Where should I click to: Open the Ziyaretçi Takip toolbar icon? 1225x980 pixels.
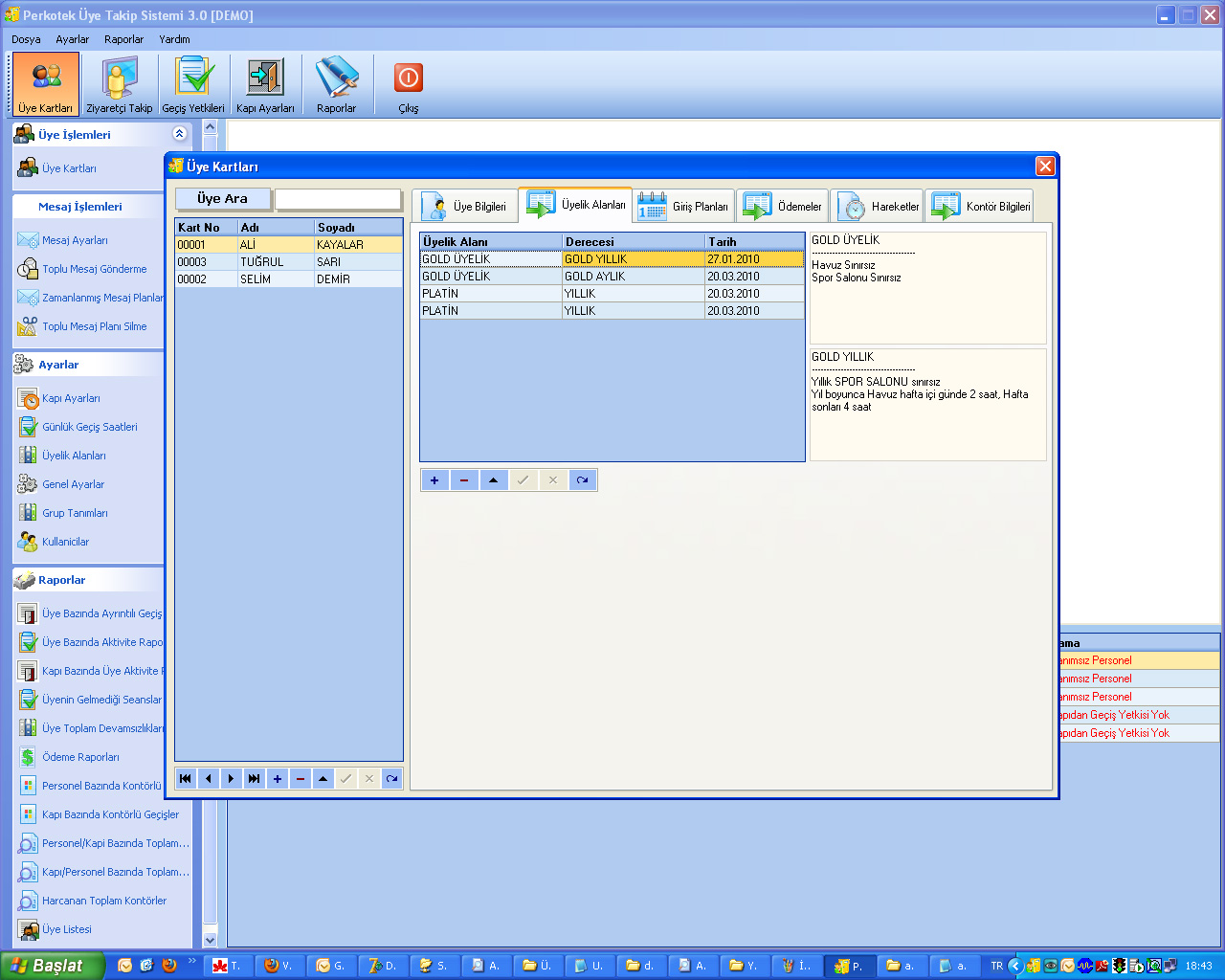click(119, 84)
